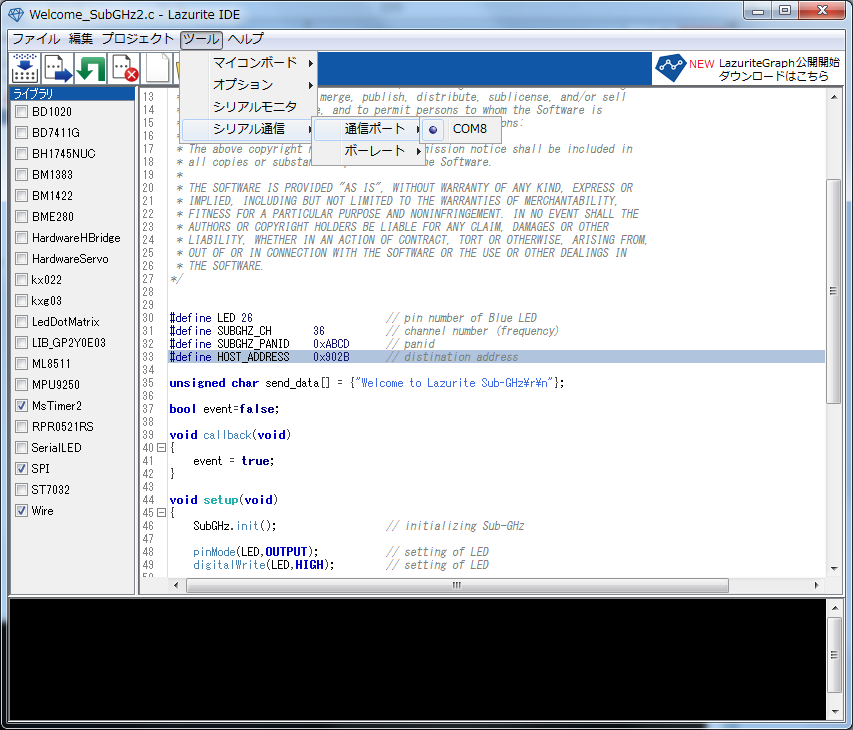Click the editor scroll up arrow
This screenshot has width=853, height=730.
tap(834, 97)
